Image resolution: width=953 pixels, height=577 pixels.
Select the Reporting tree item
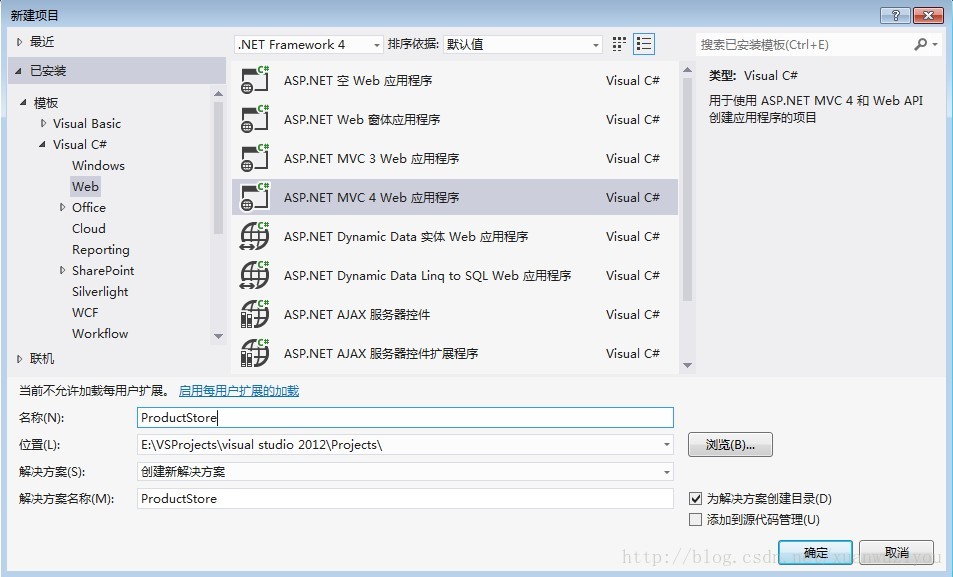coord(100,250)
